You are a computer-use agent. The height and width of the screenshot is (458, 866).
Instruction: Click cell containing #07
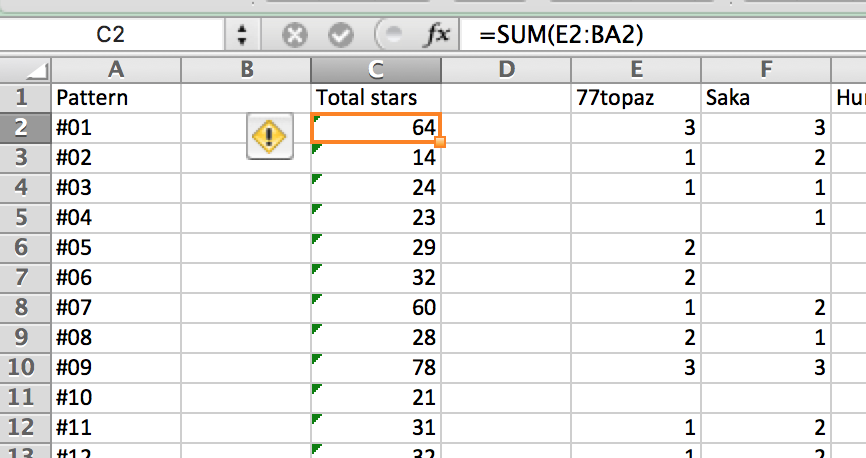pos(116,307)
